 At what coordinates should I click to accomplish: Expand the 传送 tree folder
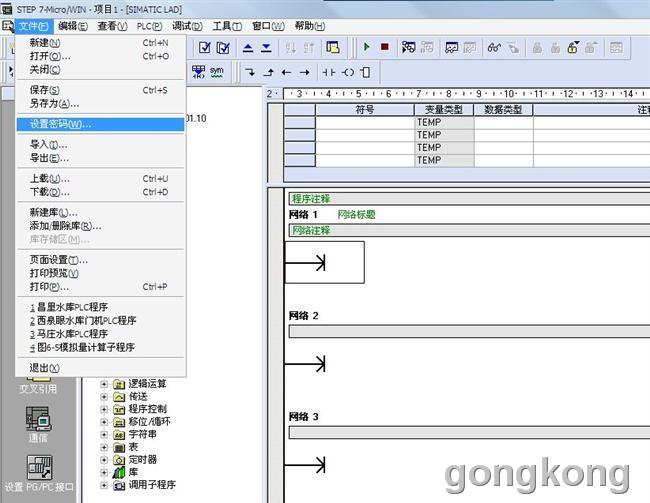[x=104, y=397]
